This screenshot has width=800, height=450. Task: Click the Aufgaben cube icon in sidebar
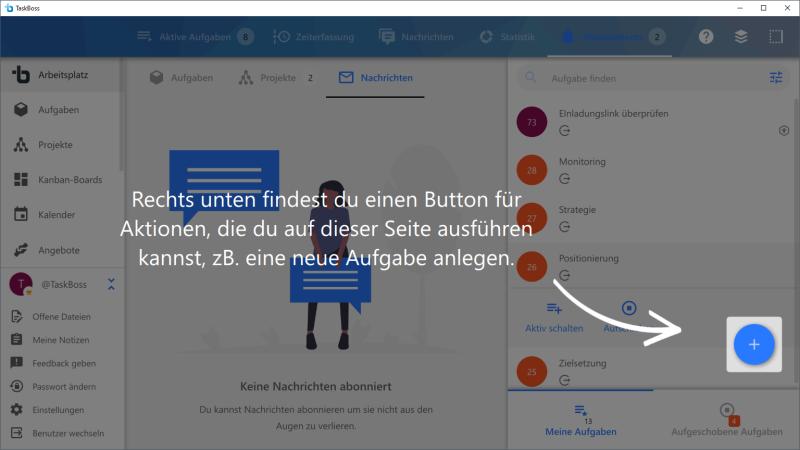tap(21, 110)
